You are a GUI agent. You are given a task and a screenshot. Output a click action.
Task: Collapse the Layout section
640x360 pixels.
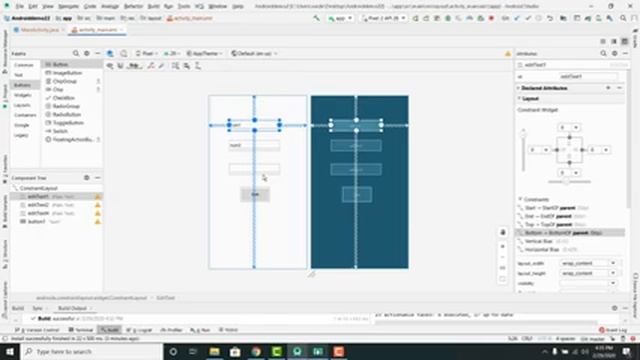click(519, 99)
